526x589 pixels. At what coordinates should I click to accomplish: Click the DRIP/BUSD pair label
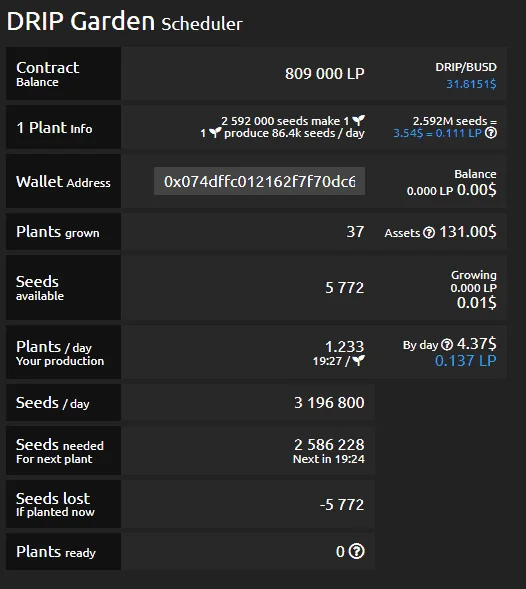tap(466, 67)
